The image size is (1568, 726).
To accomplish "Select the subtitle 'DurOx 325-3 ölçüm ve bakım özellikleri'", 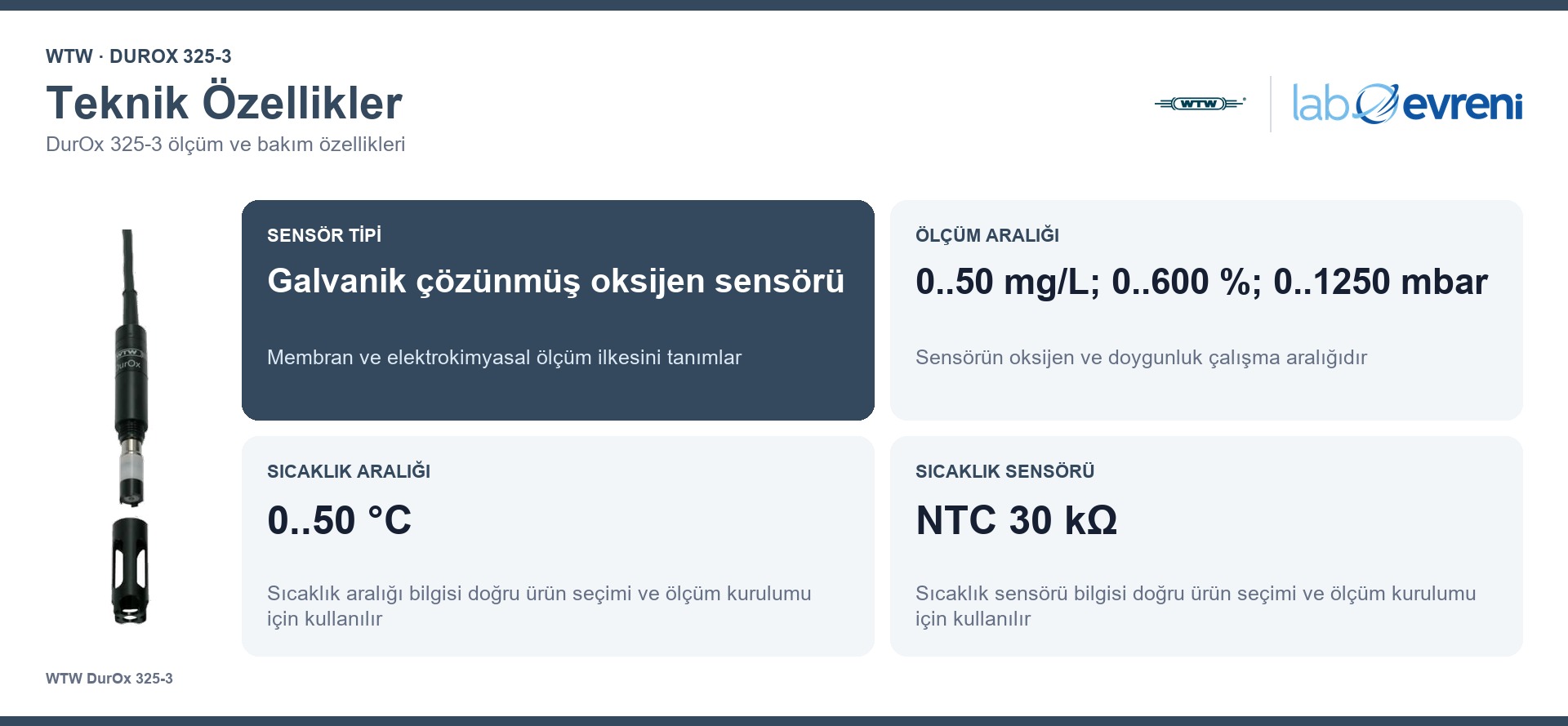I will (x=225, y=145).
